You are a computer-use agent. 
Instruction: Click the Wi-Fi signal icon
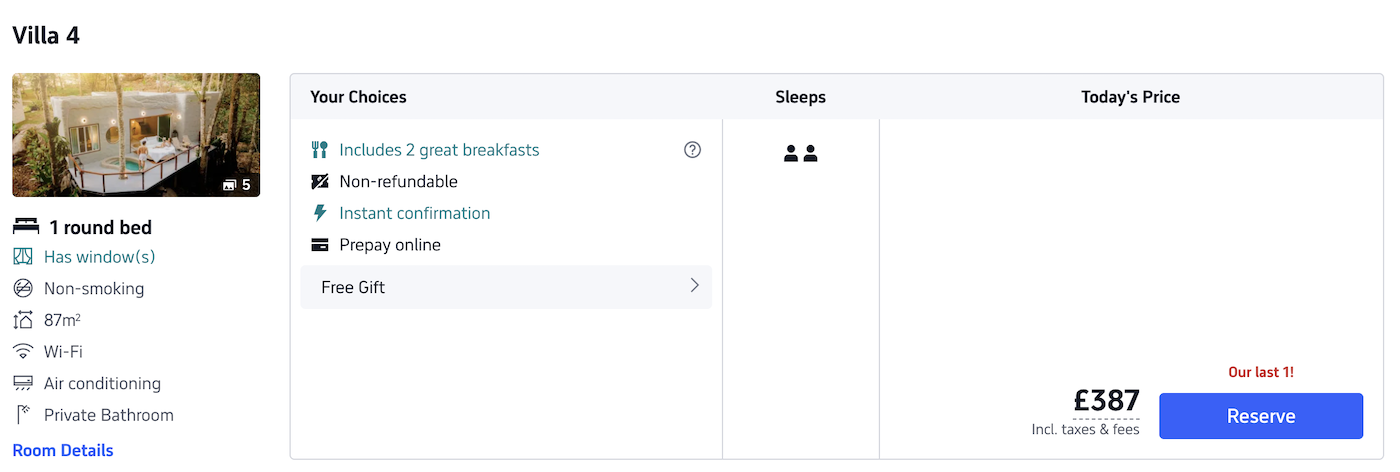[x=23, y=352]
